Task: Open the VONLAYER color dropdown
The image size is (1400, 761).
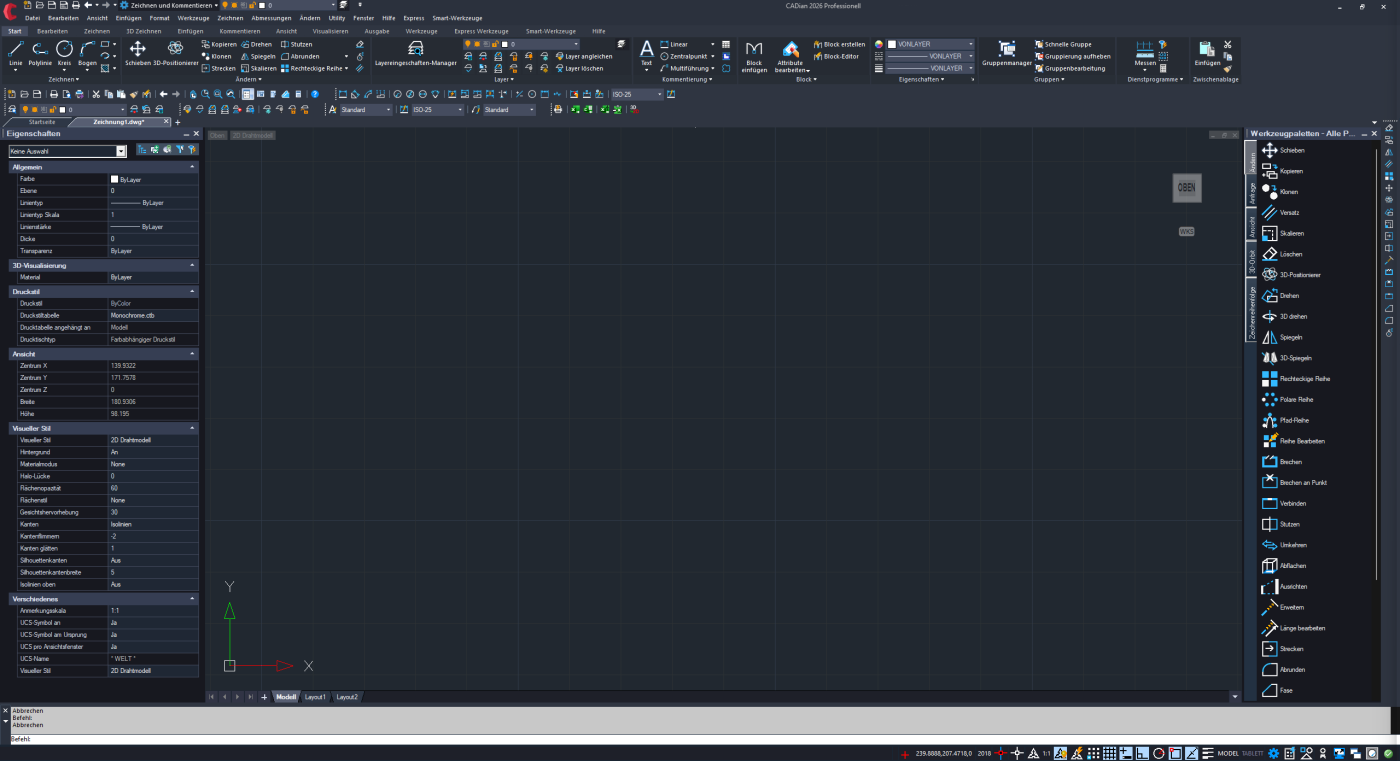Action: coord(969,44)
